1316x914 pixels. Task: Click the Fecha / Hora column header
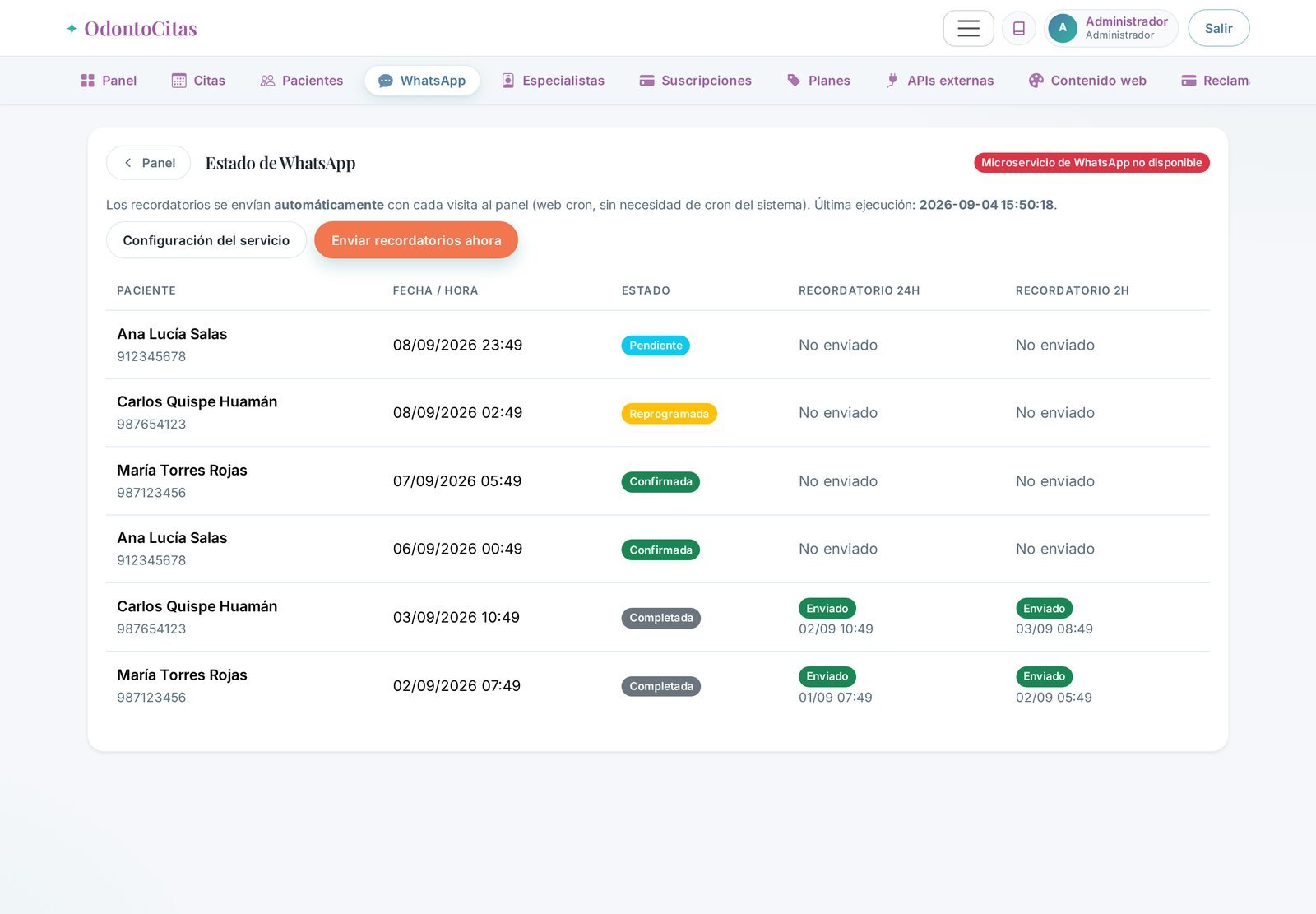point(436,290)
